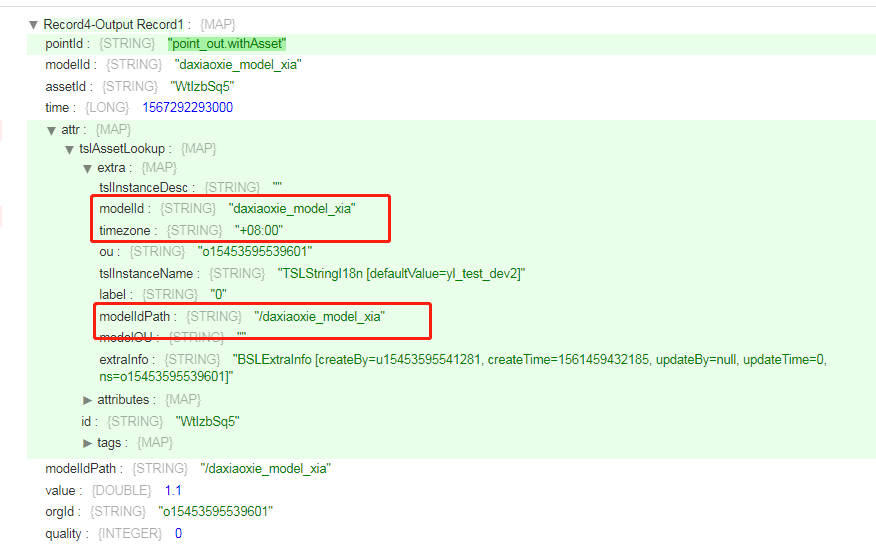Select modelId inside the extra map

125,209
